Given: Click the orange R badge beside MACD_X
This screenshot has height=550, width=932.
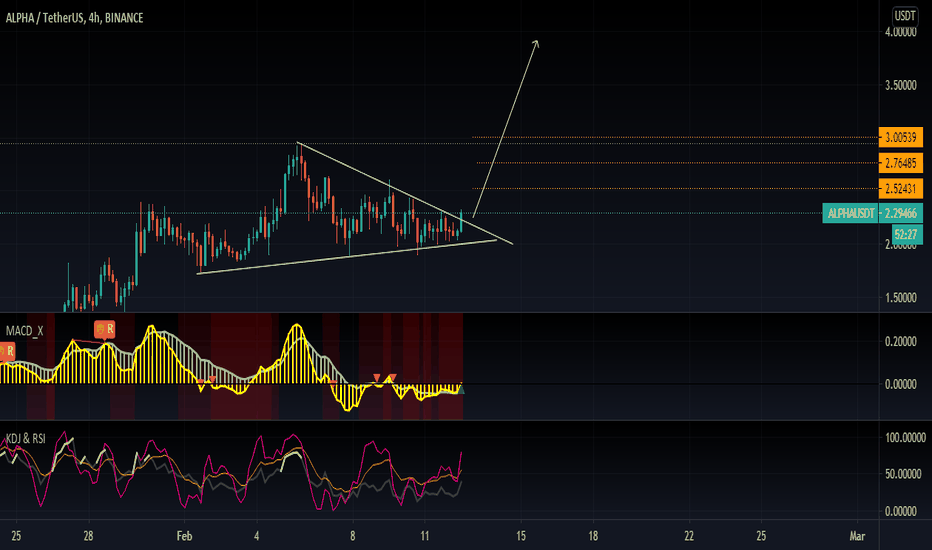Looking at the screenshot, I should click(105, 329).
